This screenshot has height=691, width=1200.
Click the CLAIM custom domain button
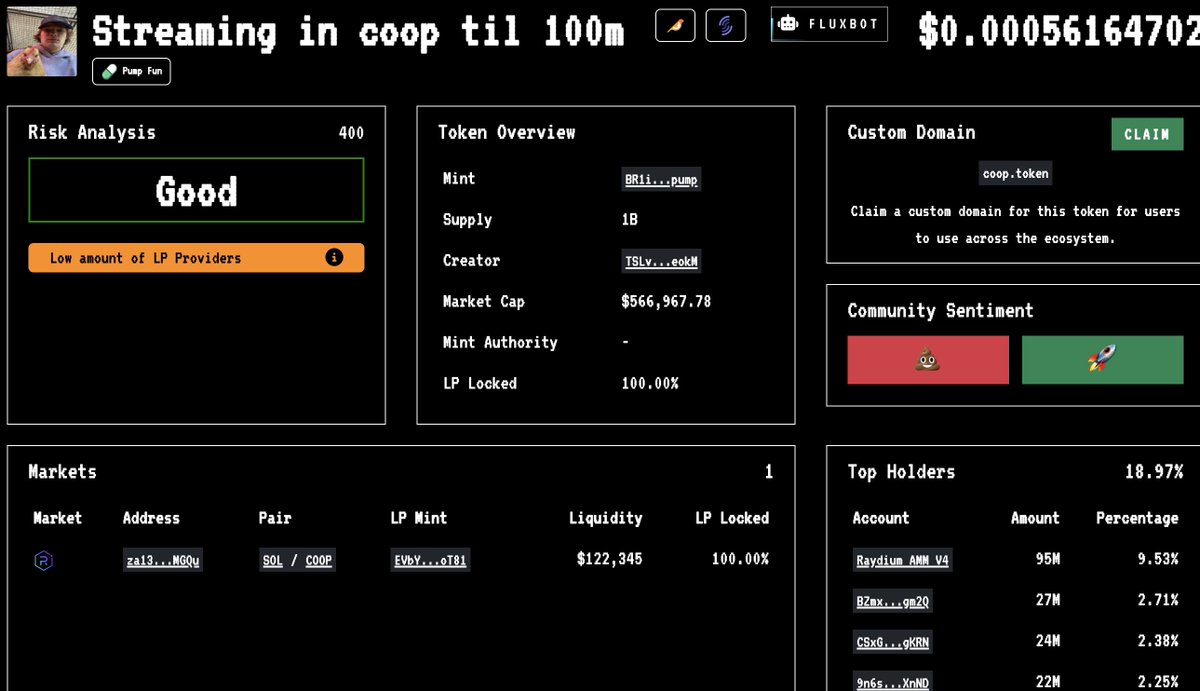pos(1147,134)
